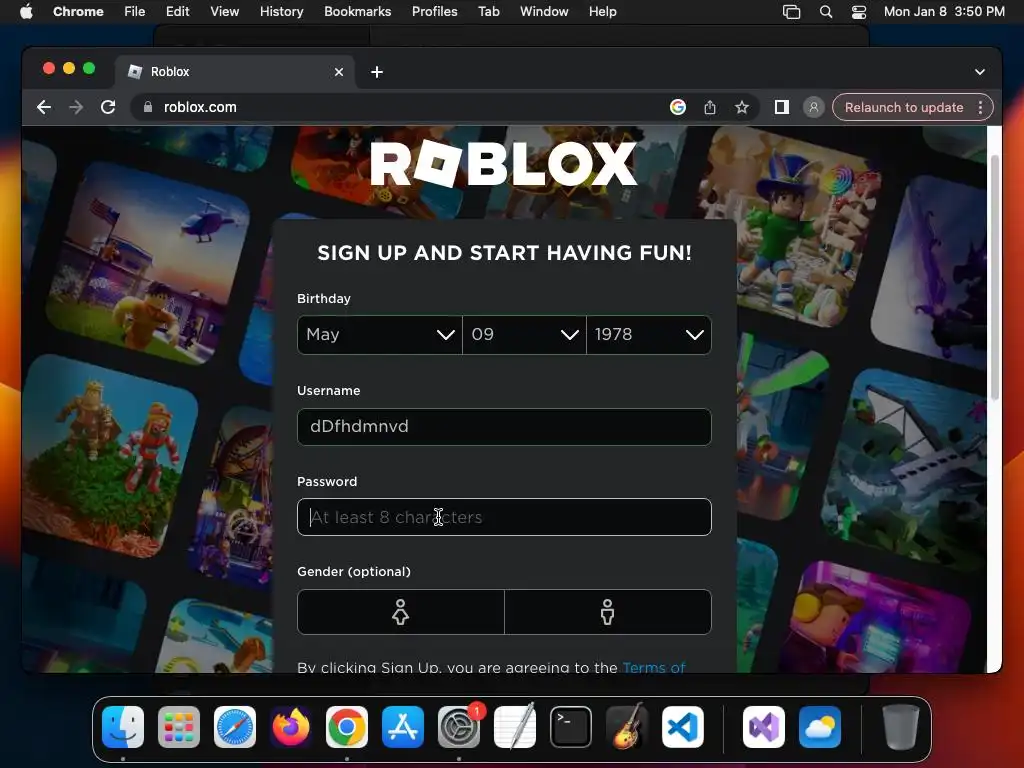Open Terminal from the dock

point(571,727)
